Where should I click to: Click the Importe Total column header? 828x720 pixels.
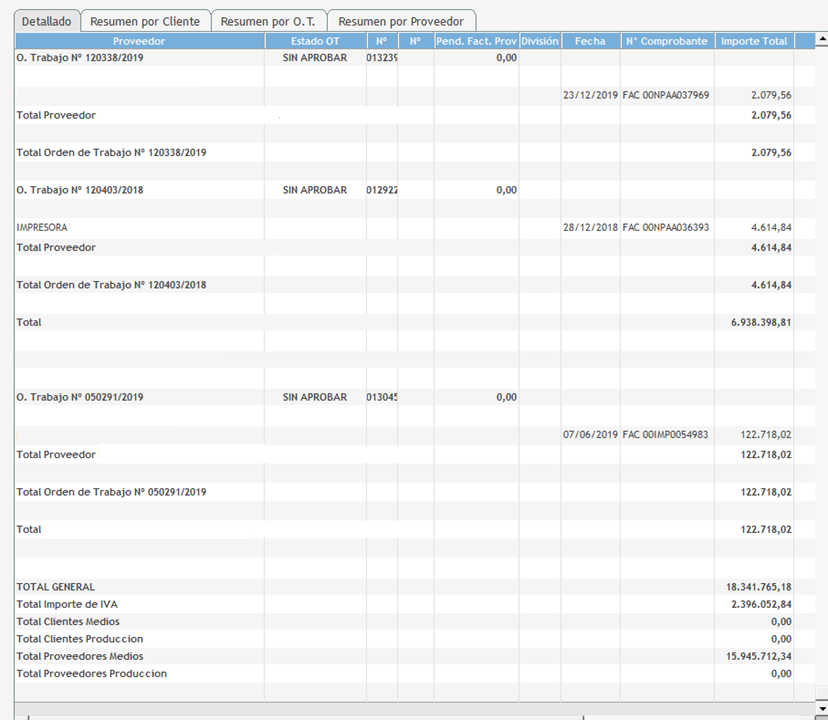coord(754,42)
